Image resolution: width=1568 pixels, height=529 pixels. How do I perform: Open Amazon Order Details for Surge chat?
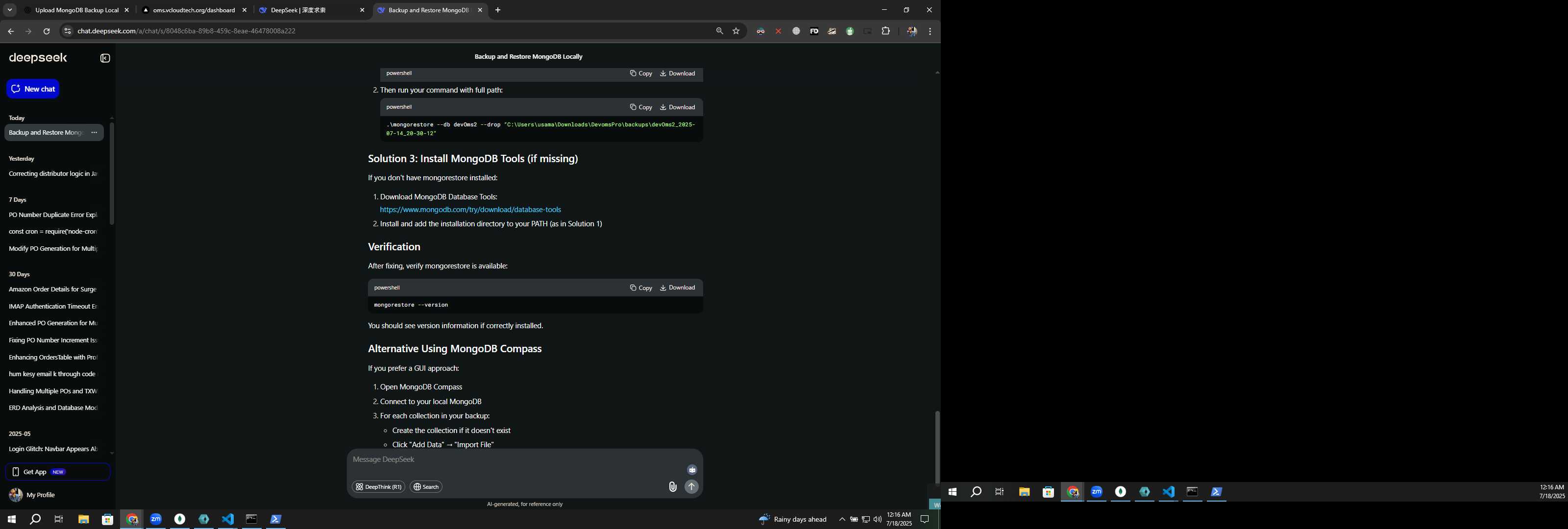53,290
